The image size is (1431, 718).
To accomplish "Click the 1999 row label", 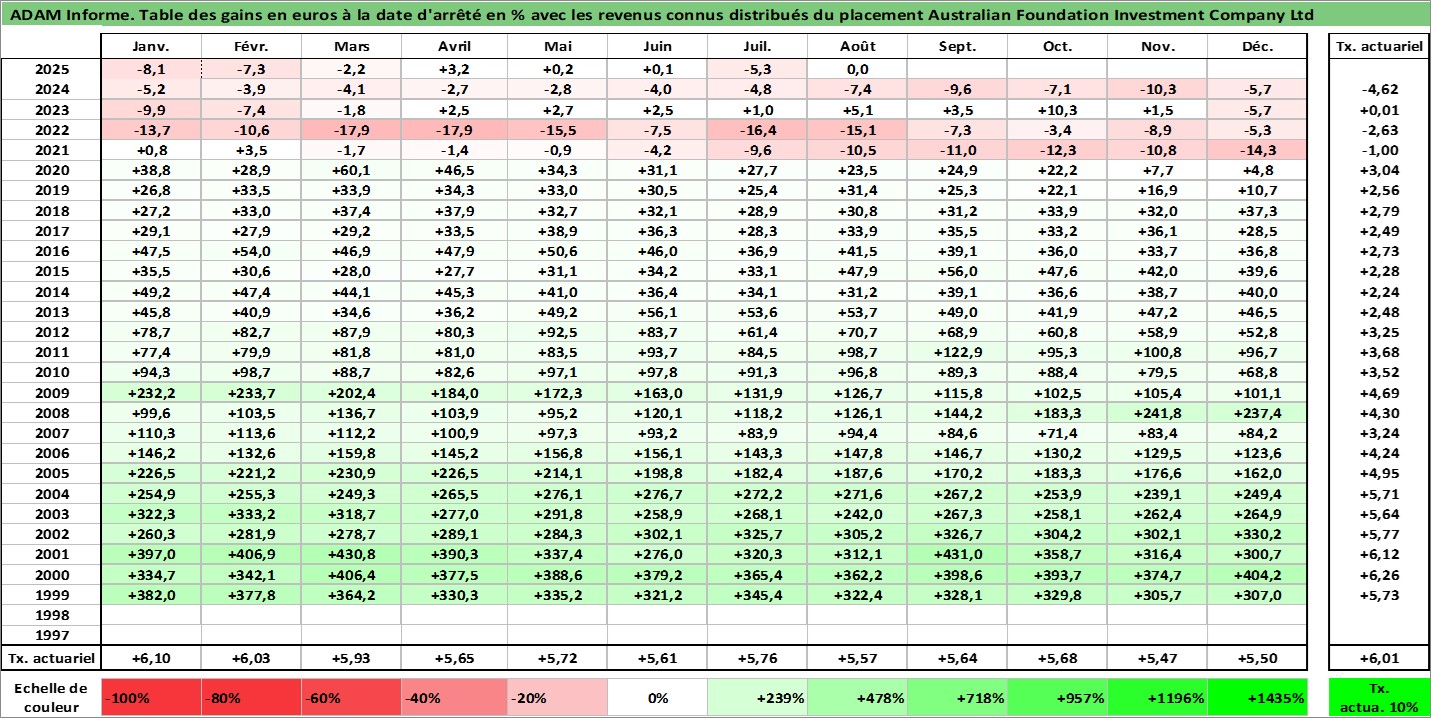I will [x=51, y=594].
